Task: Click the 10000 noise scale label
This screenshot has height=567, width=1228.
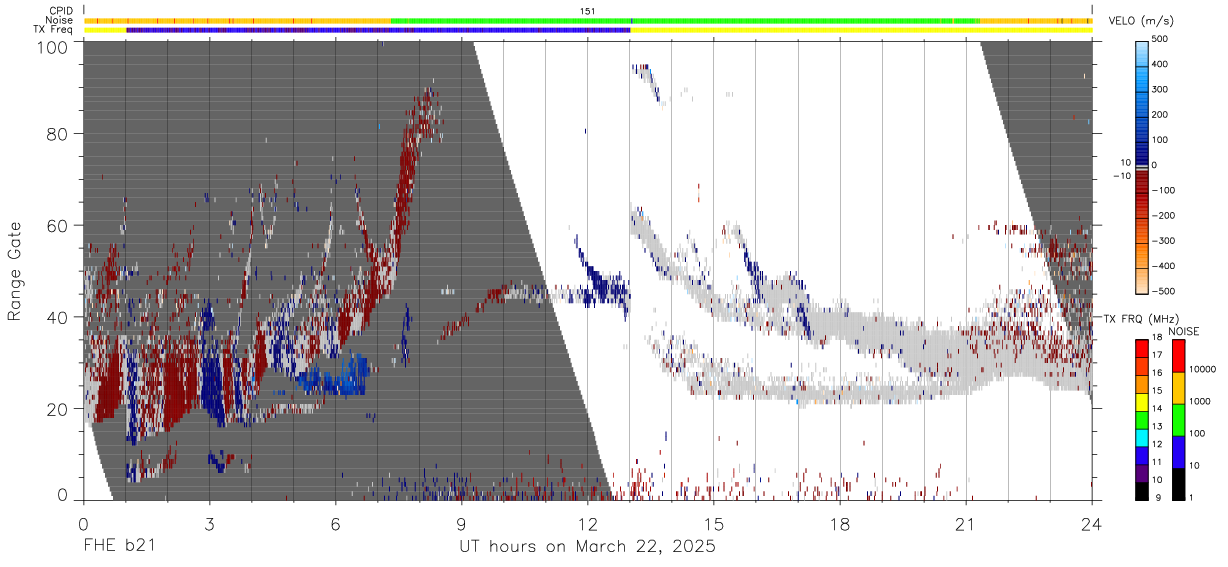Action: 1204,369
